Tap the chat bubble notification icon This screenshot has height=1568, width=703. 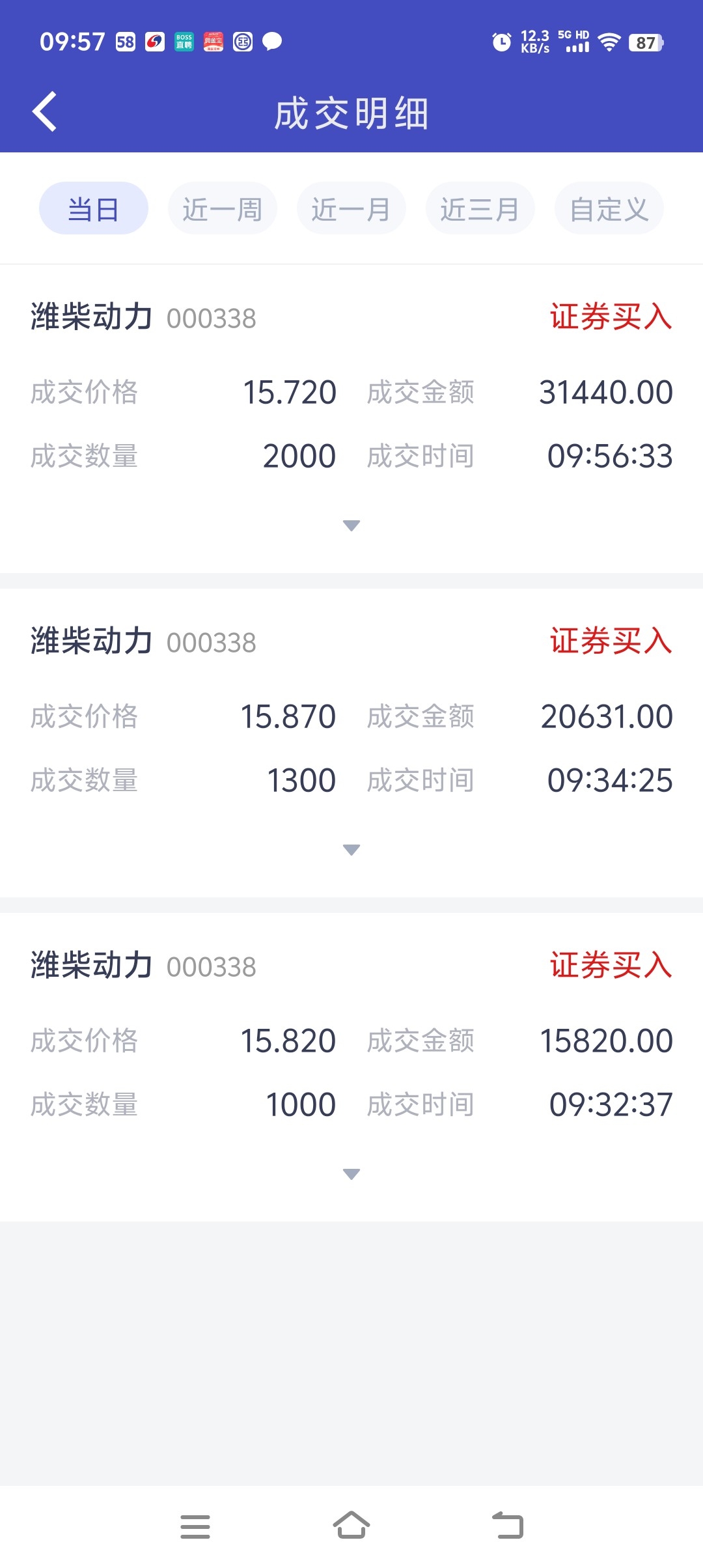point(272,42)
